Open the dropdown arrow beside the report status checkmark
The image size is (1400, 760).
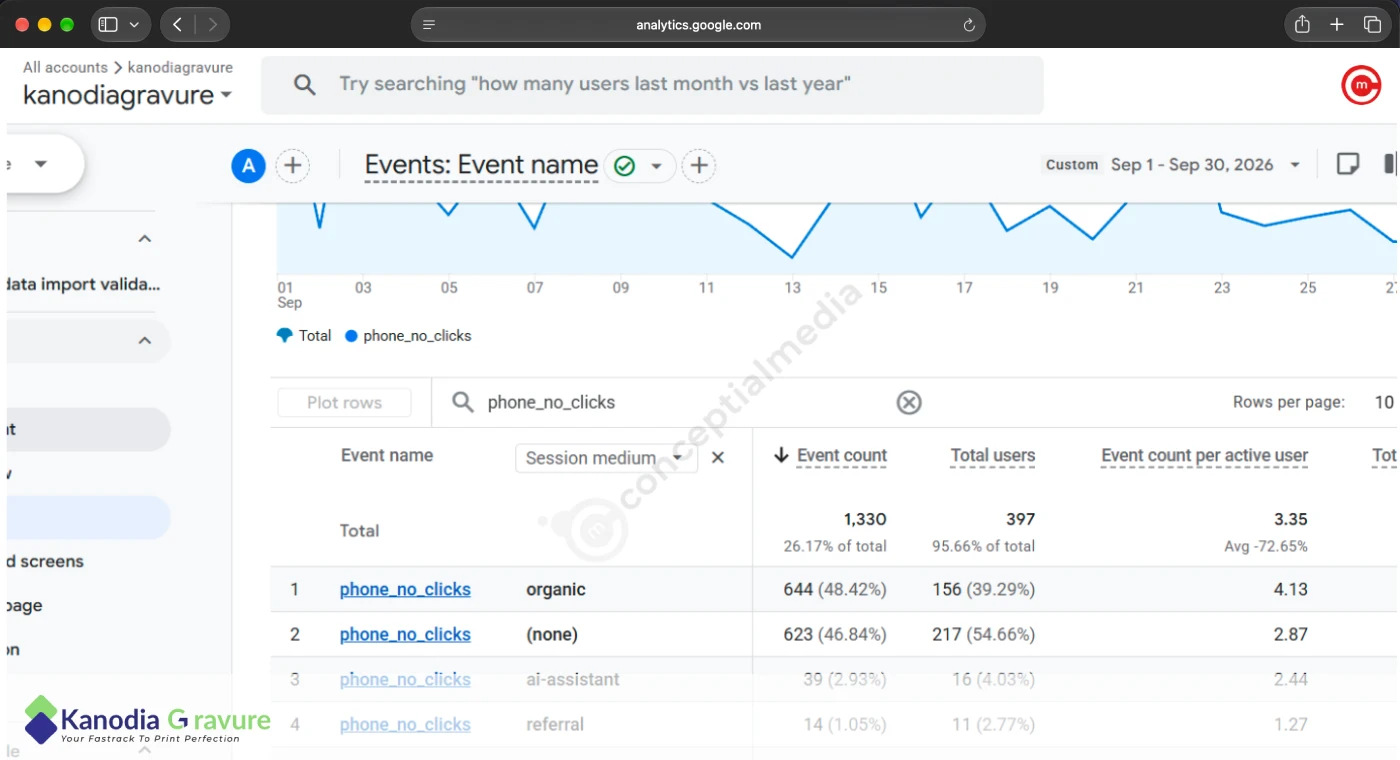(x=657, y=166)
